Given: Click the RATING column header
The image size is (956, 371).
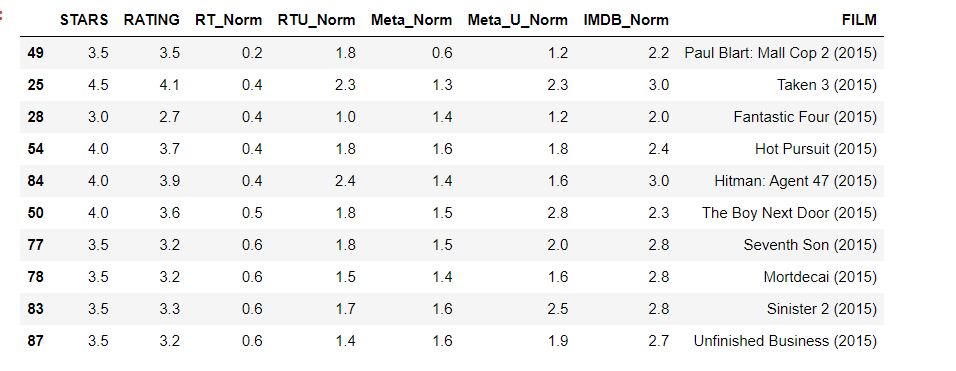Looking at the screenshot, I should click(152, 20).
